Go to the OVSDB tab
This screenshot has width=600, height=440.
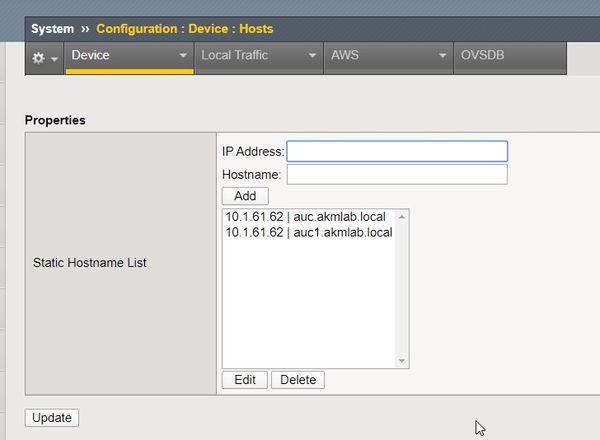[483, 56]
